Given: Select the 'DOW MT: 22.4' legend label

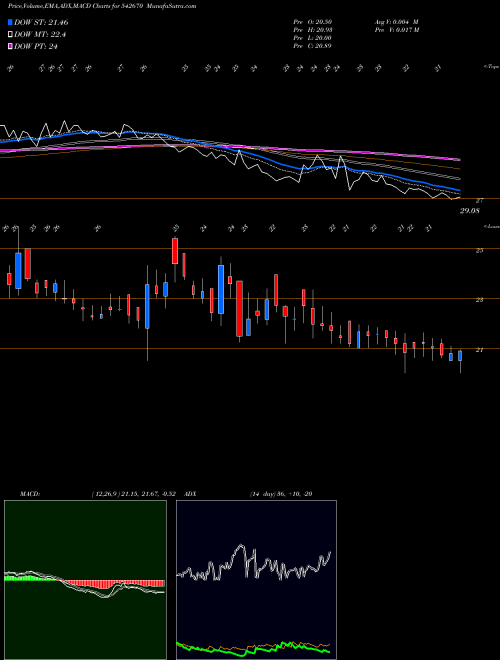Looking at the screenshot, I should 40,35.
